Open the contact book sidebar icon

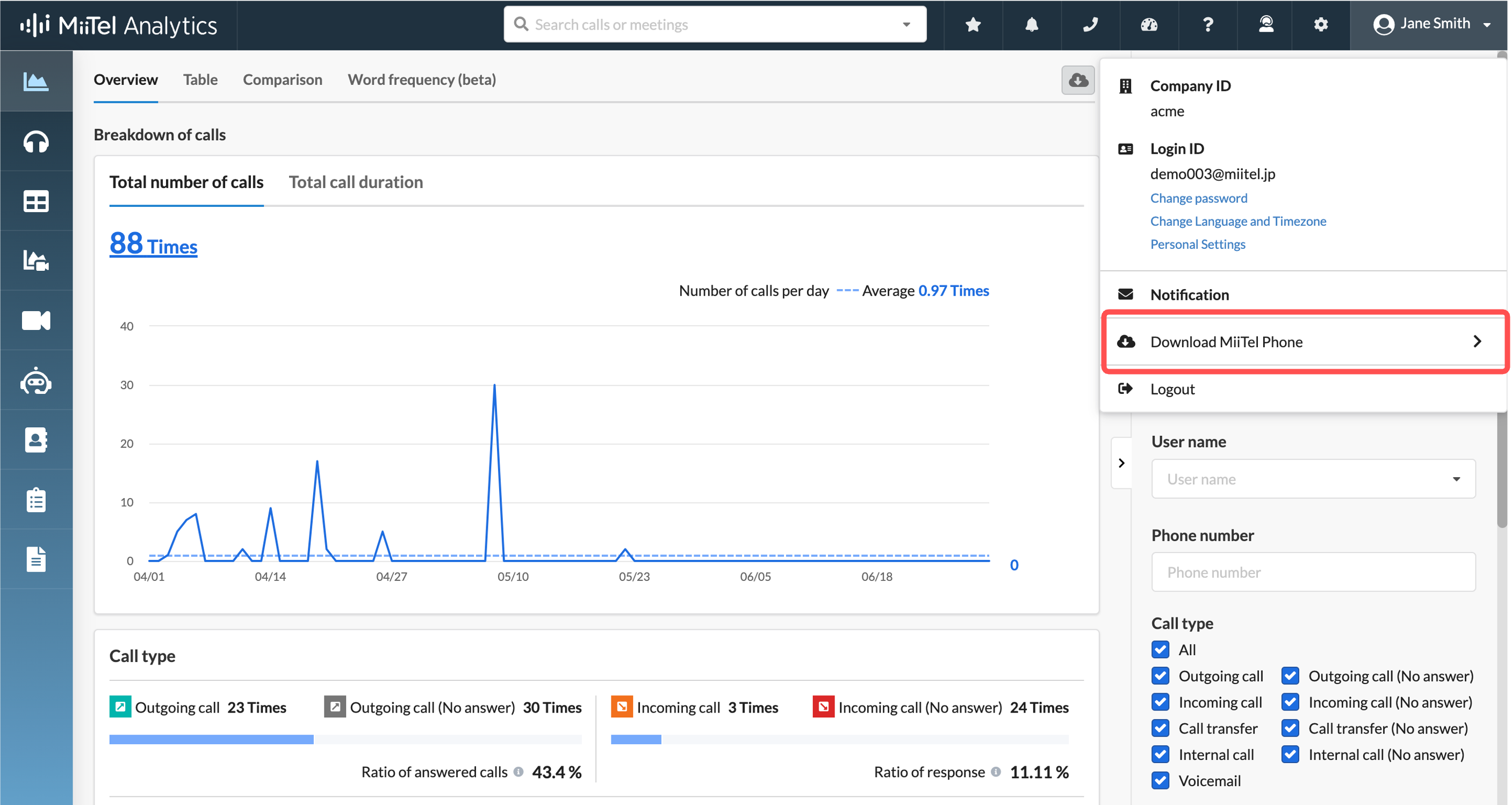(36, 440)
